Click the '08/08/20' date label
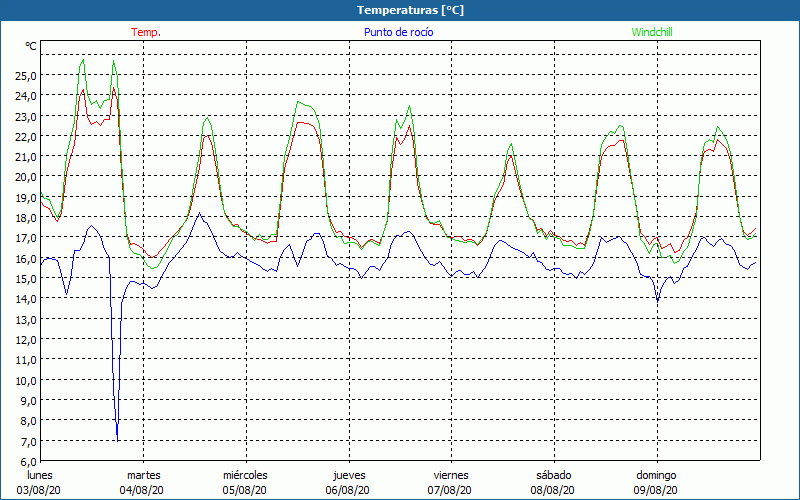This screenshot has width=800, height=500. (553, 490)
